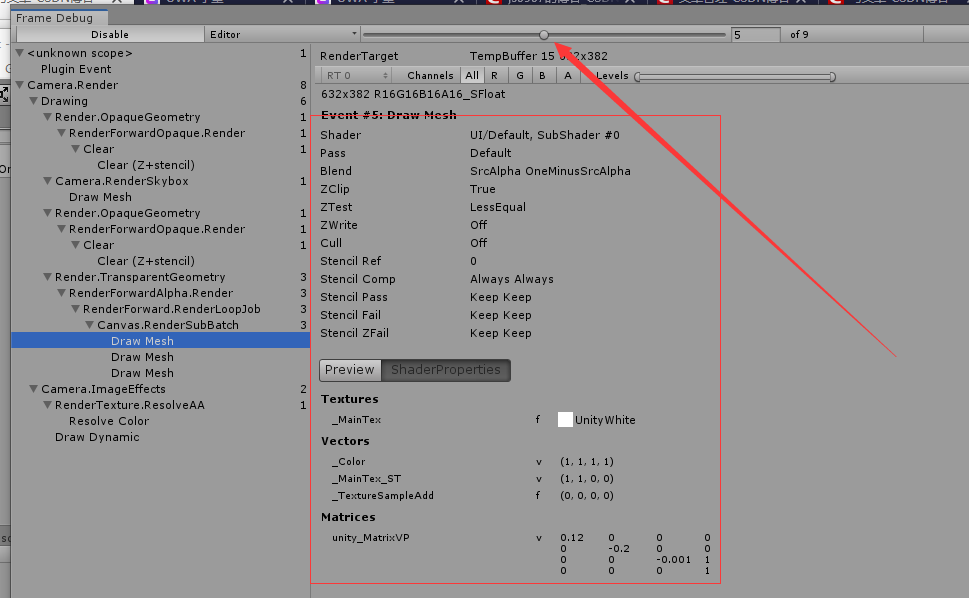969x598 pixels.
Task: Click the 'Always Always' Stencil Comp value
Action: pyautogui.click(x=512, y=279)
